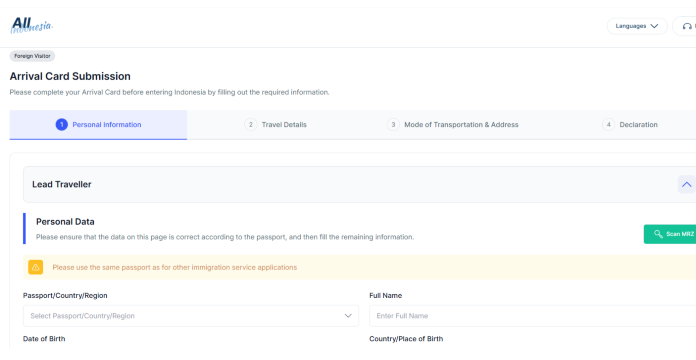Collapse the Lead Traveller section chevron
This screenshot has width=696, height=360.
pos(687,184)
